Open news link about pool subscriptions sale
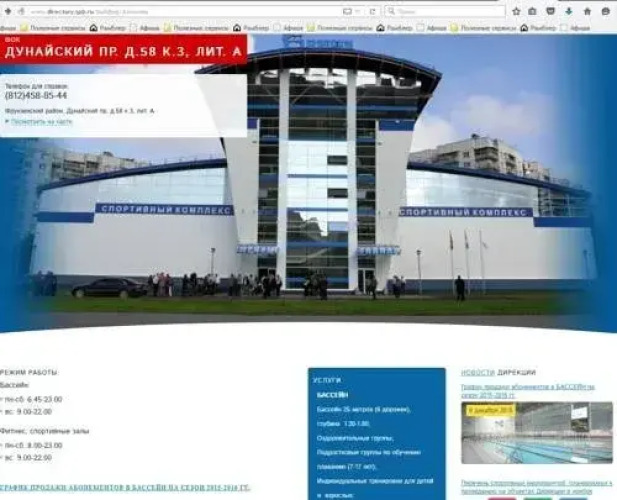Viewport: 617px width, 500px height. click(x=527, y=389)
